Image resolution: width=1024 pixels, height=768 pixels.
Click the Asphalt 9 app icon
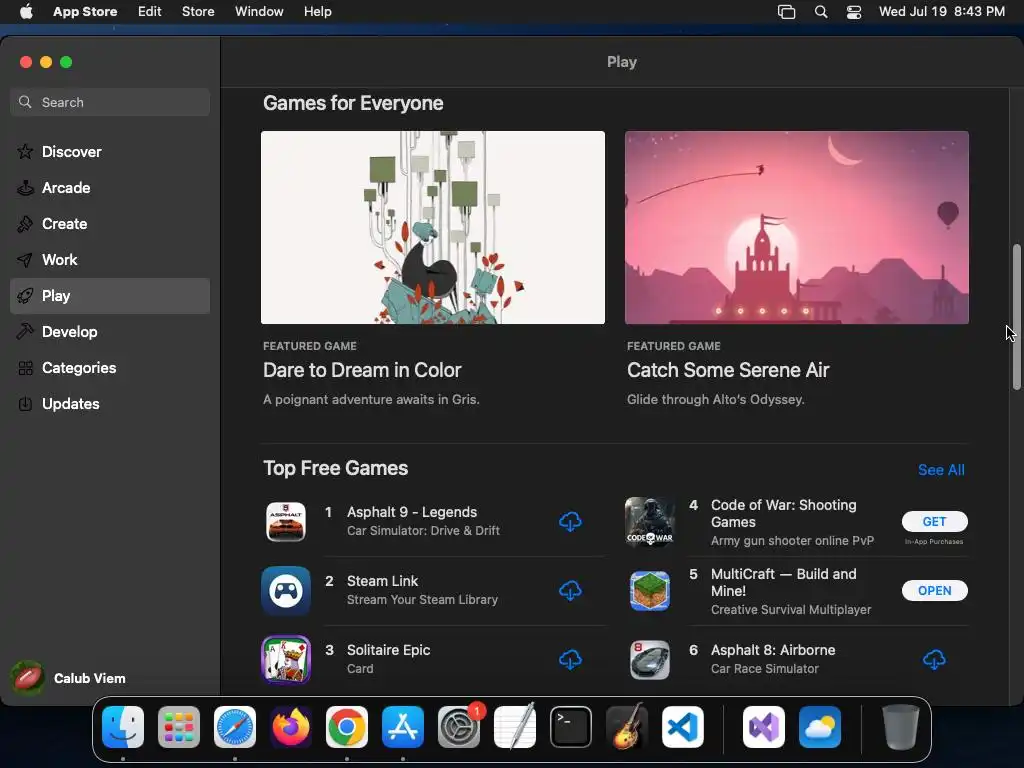point(285,522)
